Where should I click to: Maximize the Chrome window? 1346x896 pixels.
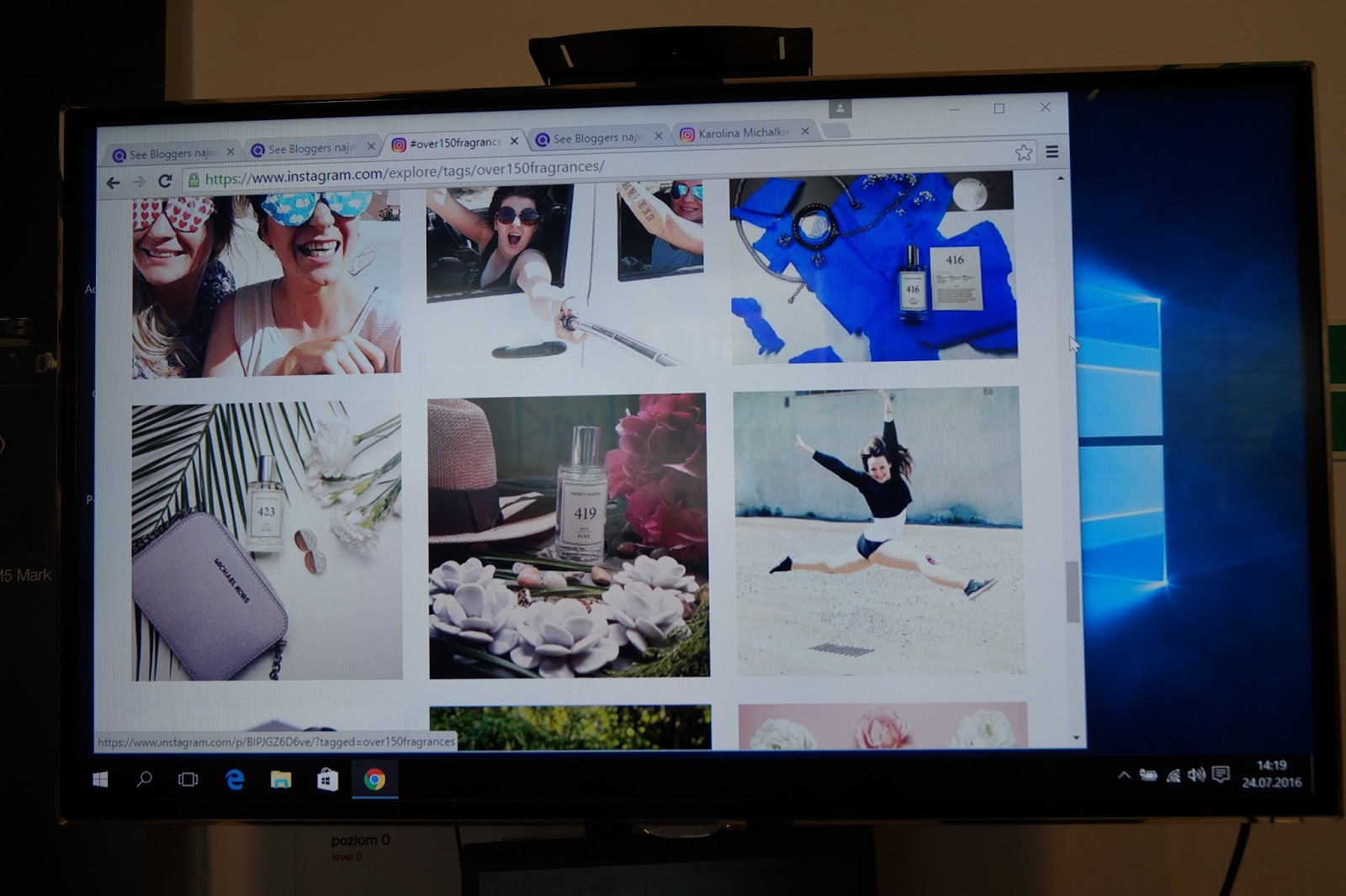(x=999, y=108)
